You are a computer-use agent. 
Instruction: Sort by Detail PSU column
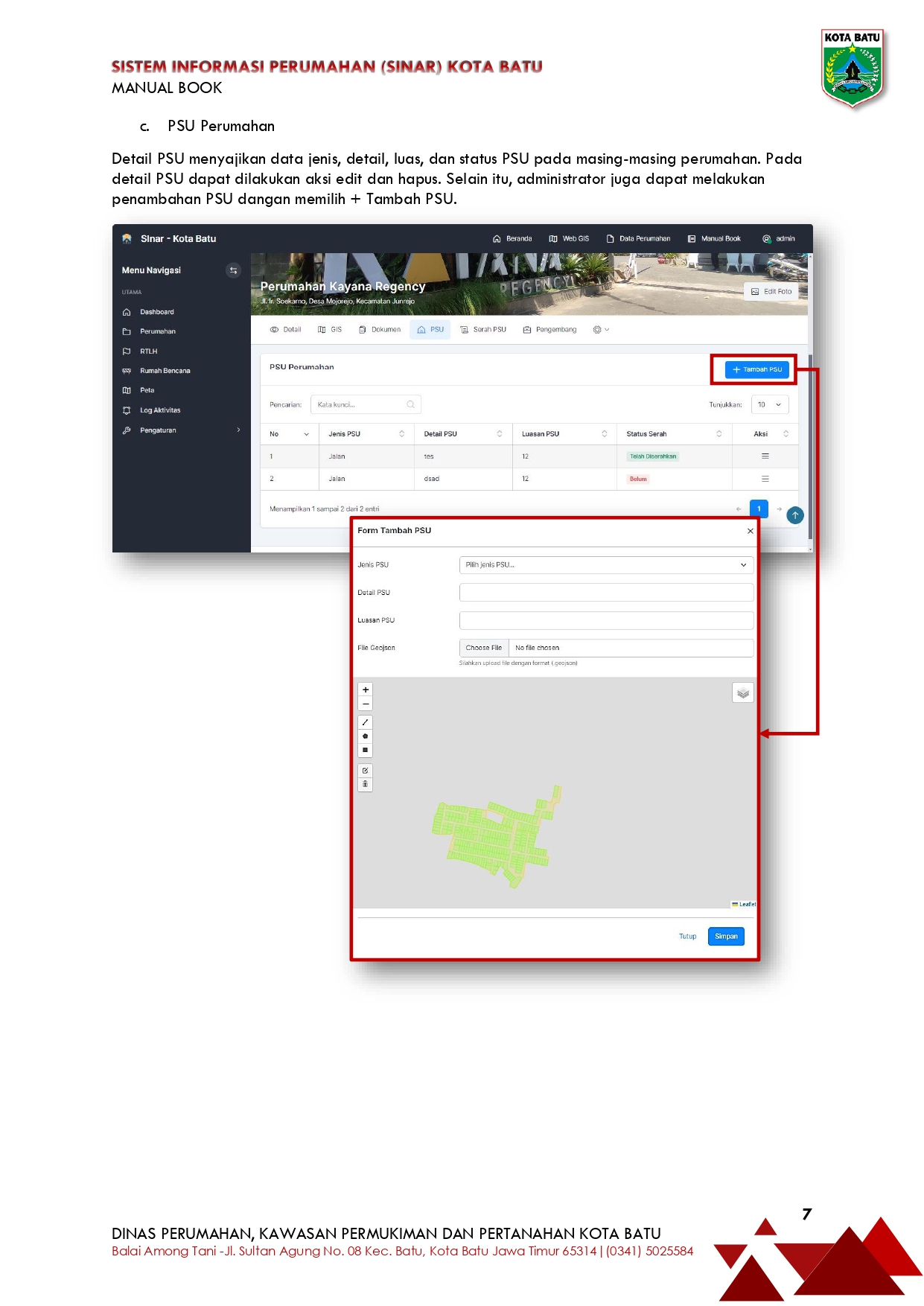click(x=463, y=433)
